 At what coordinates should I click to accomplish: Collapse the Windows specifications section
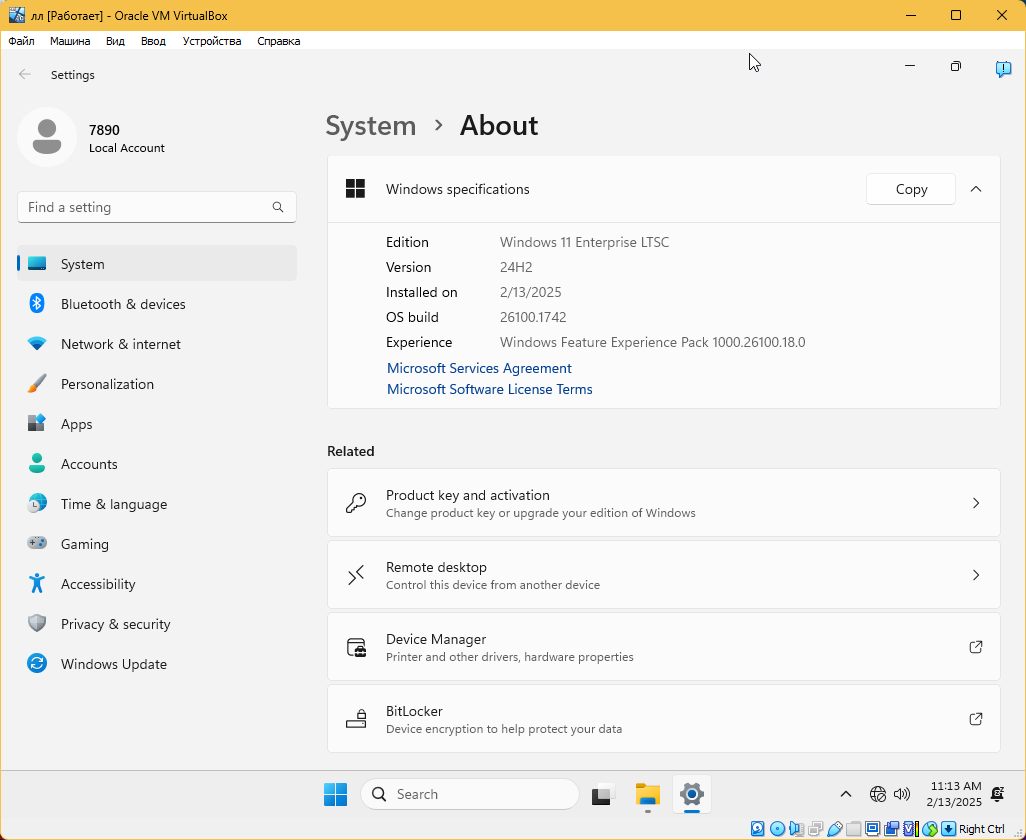976,189
